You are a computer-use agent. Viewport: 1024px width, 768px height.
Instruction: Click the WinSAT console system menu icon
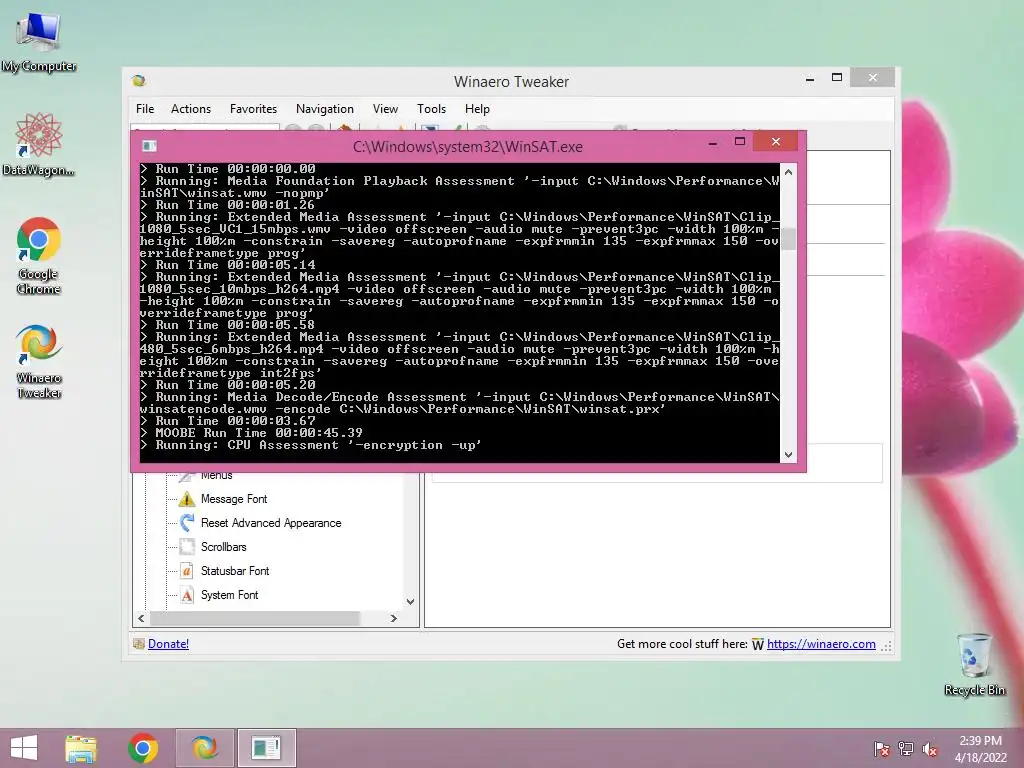(150, 146)
